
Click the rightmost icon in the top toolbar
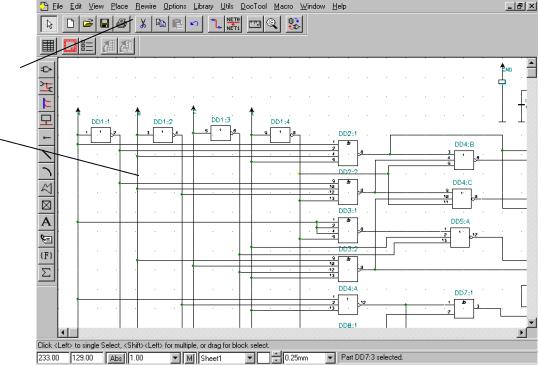click(x=294, y=24)
